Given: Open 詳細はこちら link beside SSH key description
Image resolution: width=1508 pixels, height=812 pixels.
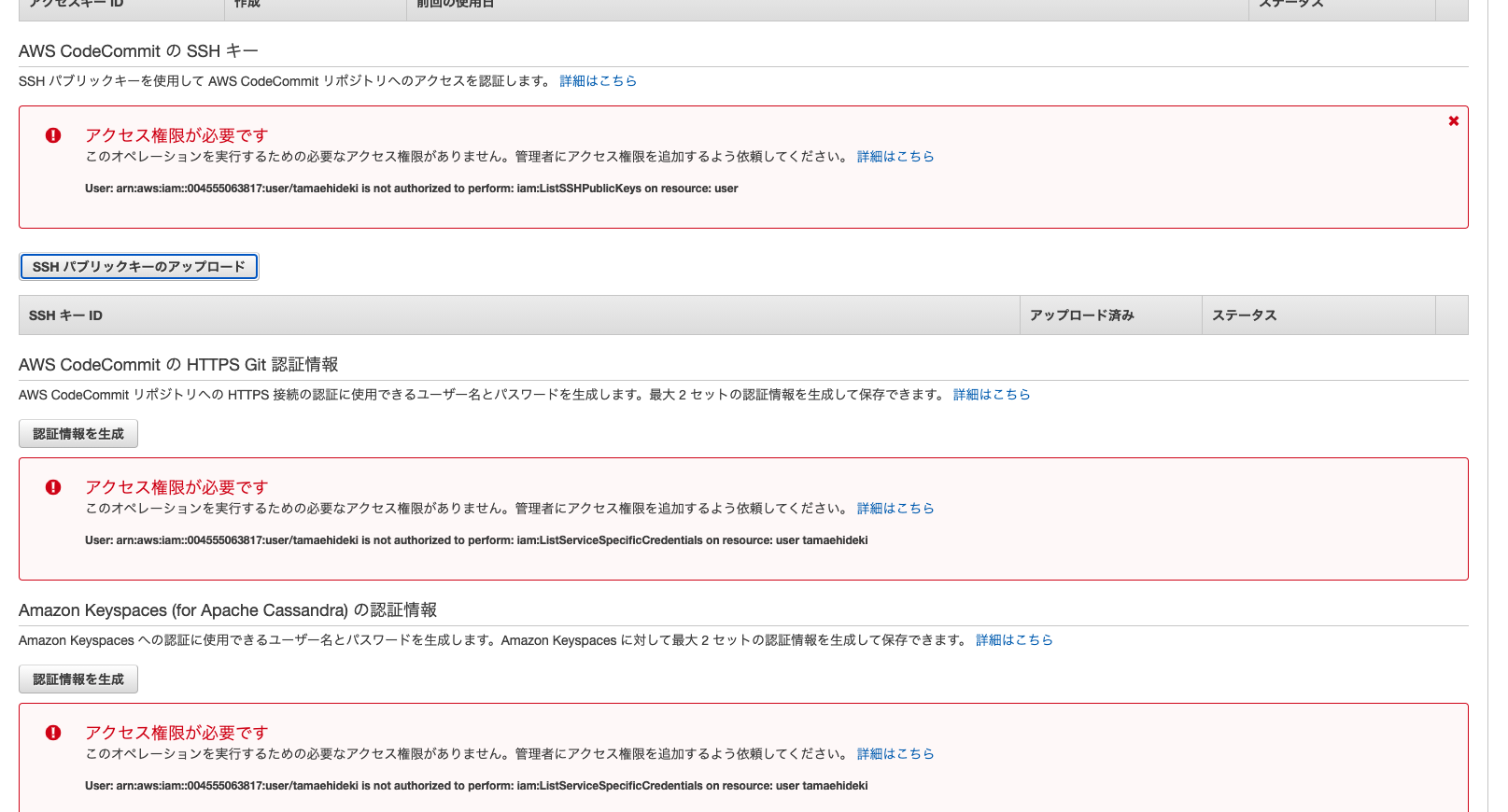Looking at the screenshot, I should click(x=599, y=81).
